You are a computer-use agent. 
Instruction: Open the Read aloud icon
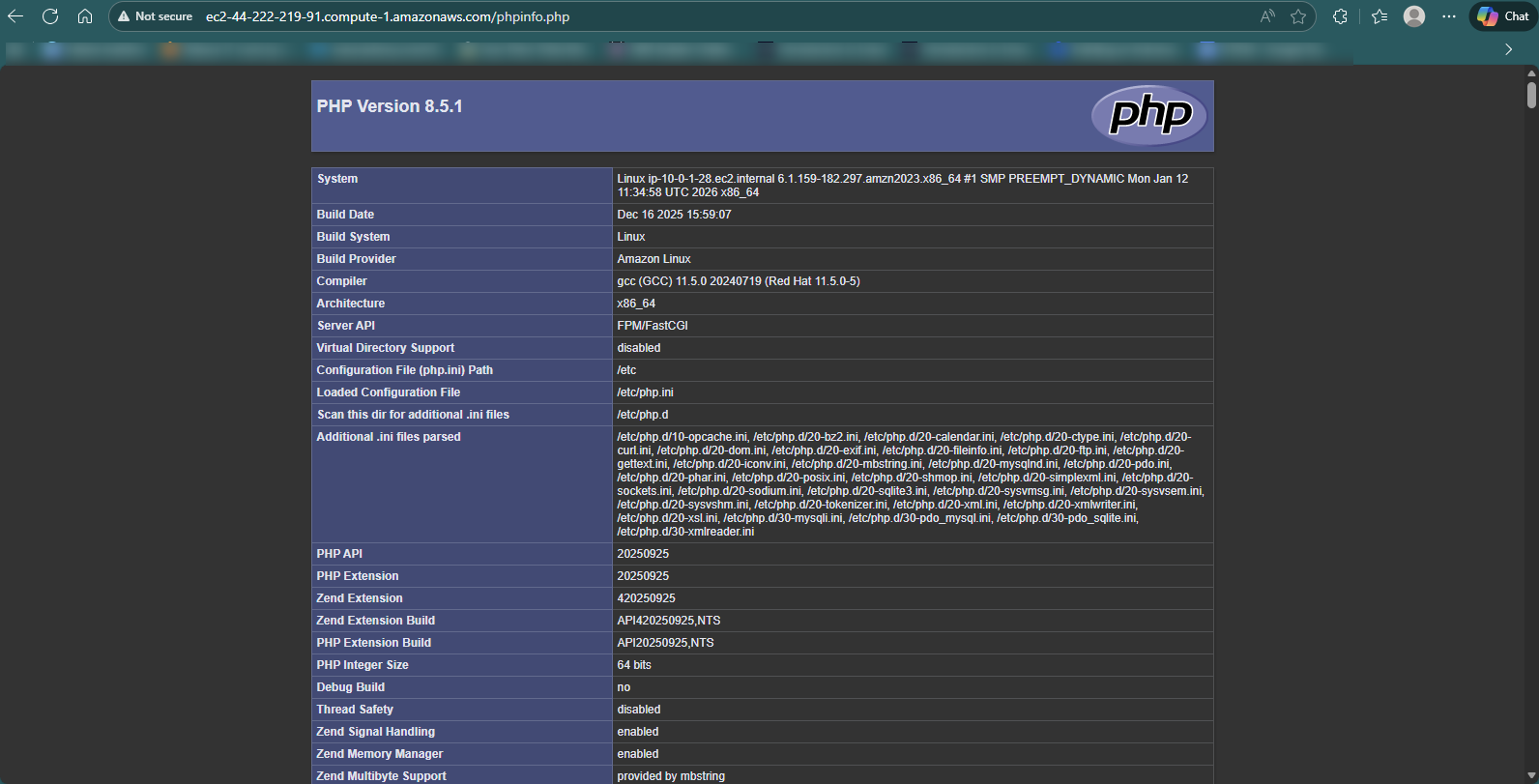pyautogui.click(x=1267, y=16)
